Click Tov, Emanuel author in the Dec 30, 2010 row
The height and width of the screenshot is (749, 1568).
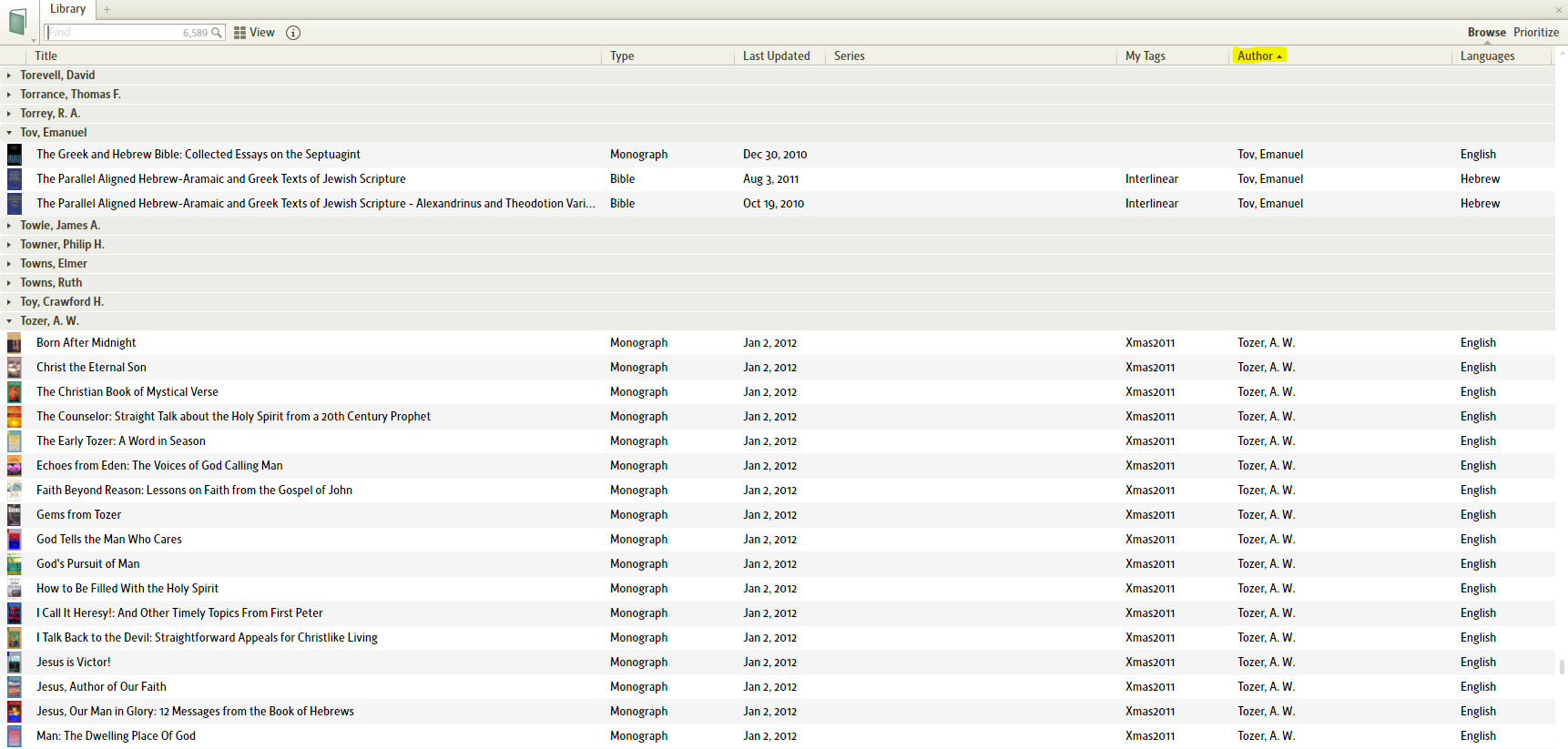click(1270, 155)
